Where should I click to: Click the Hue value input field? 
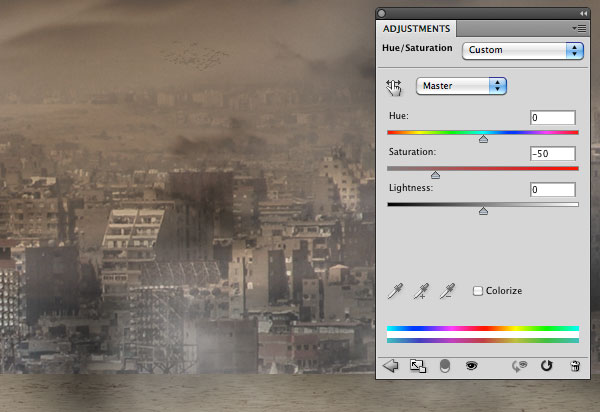click(x=553, y=117)
